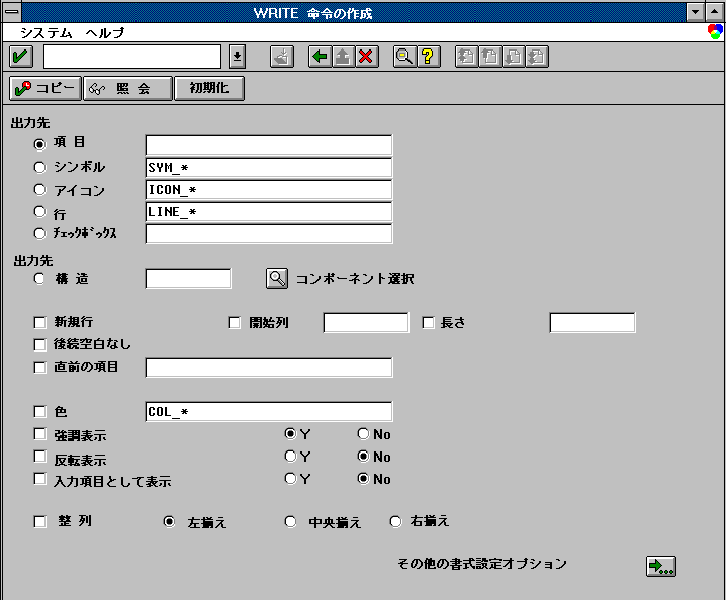726x602 pixels.
Task: Select No for 反転表示
Action: click(363, 456)
